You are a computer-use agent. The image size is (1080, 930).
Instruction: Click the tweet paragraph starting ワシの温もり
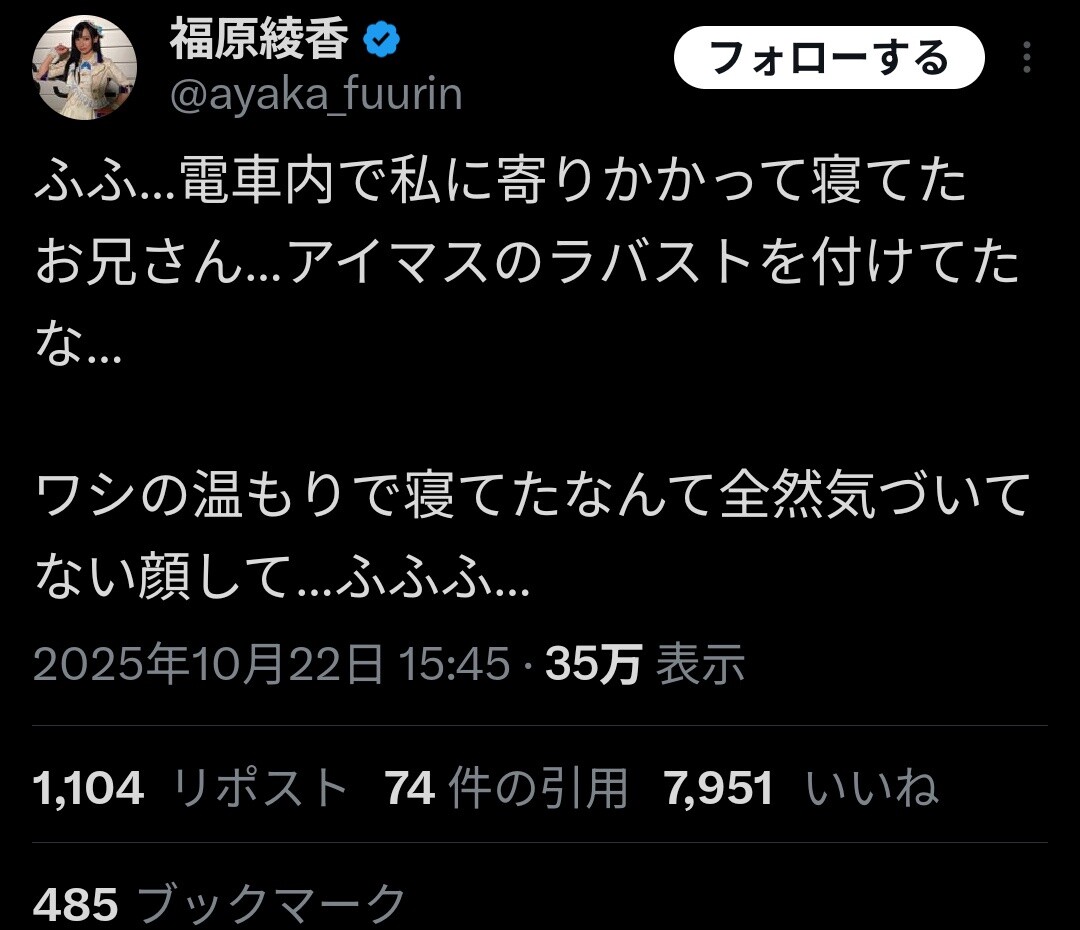532,535
